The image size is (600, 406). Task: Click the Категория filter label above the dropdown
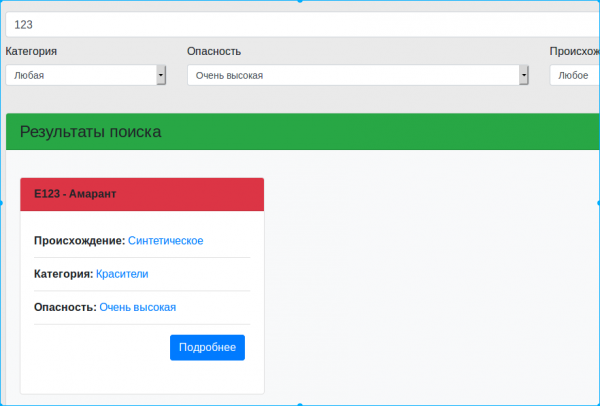(31, 51)
